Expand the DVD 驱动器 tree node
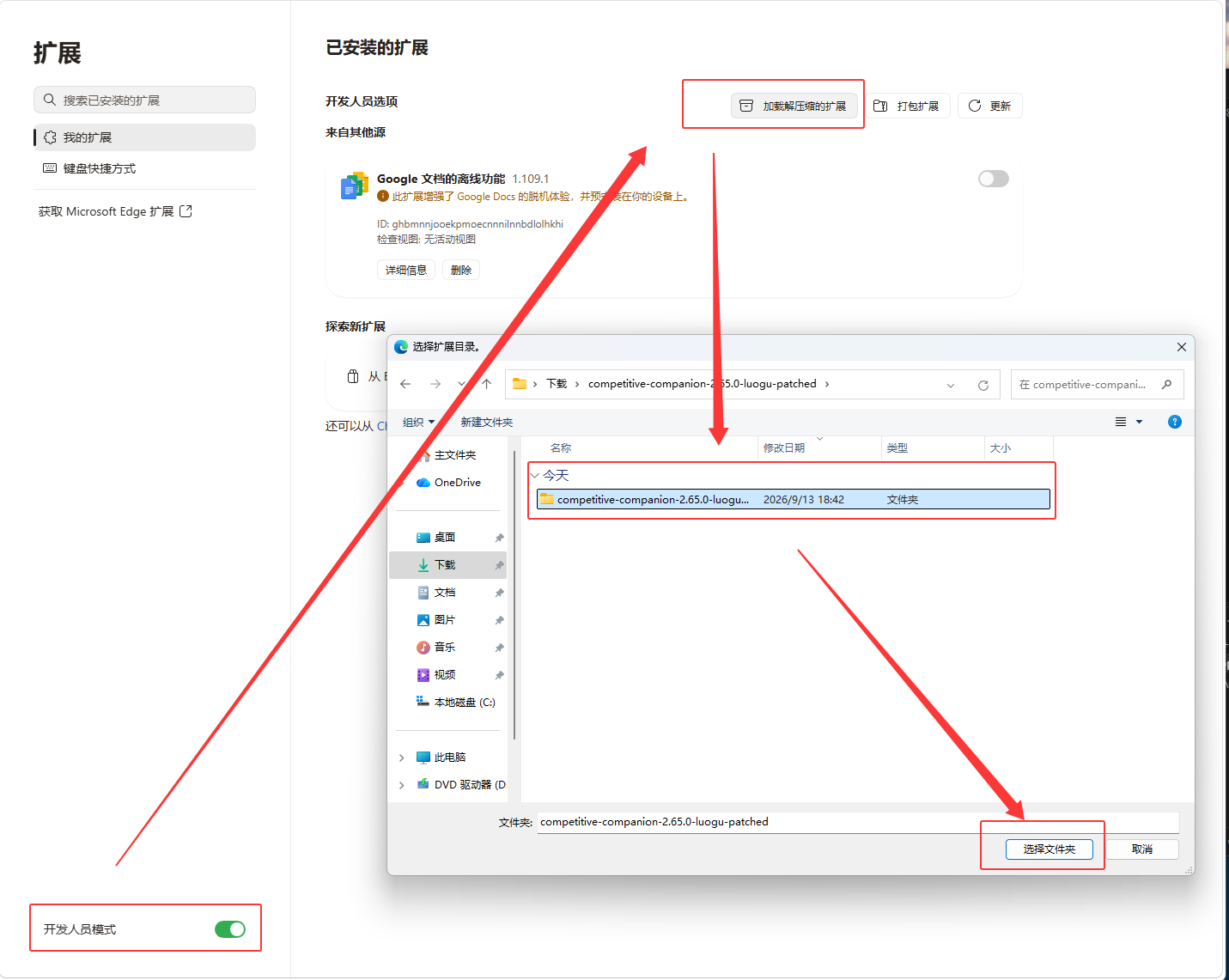 (x=402, y=785)
